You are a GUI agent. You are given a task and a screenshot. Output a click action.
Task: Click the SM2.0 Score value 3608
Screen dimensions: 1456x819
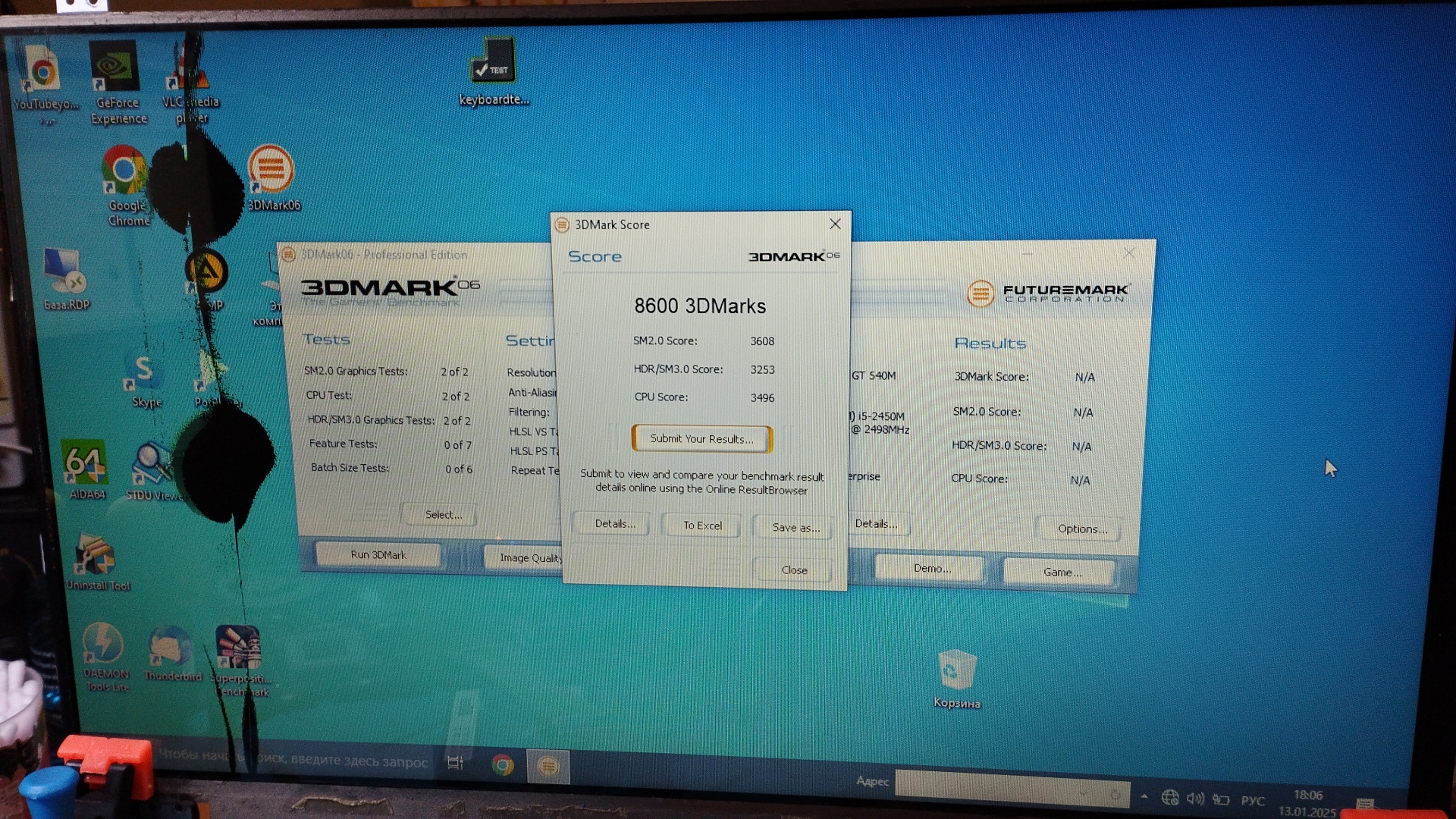tap(762, 341)
